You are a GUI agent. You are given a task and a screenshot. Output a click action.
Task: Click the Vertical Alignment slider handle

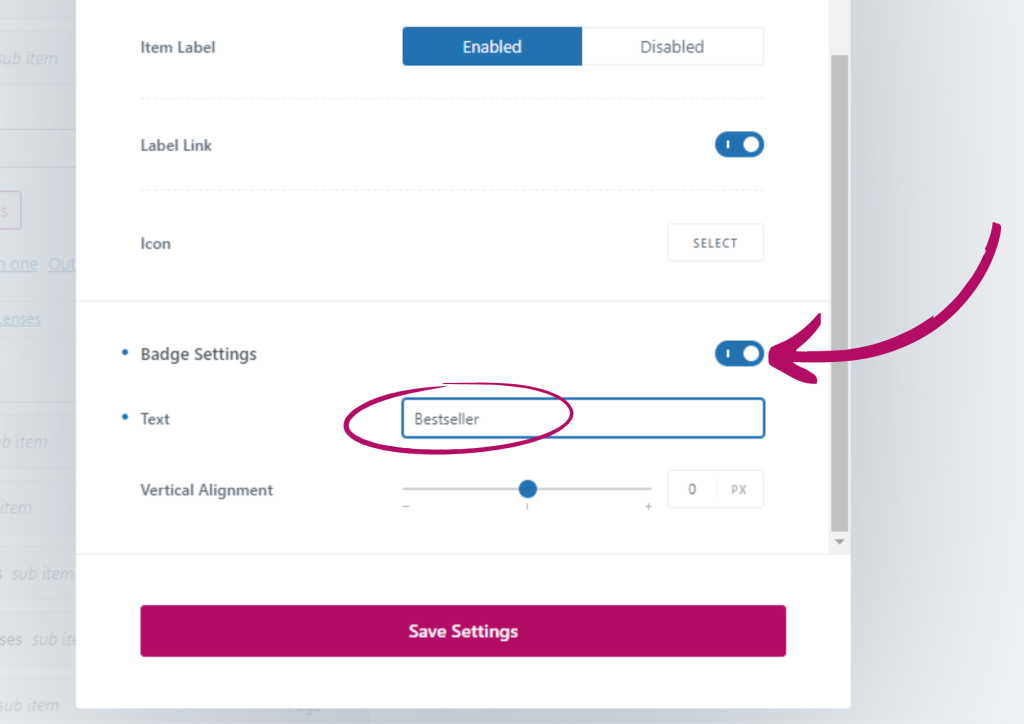[x=528, y=489]
